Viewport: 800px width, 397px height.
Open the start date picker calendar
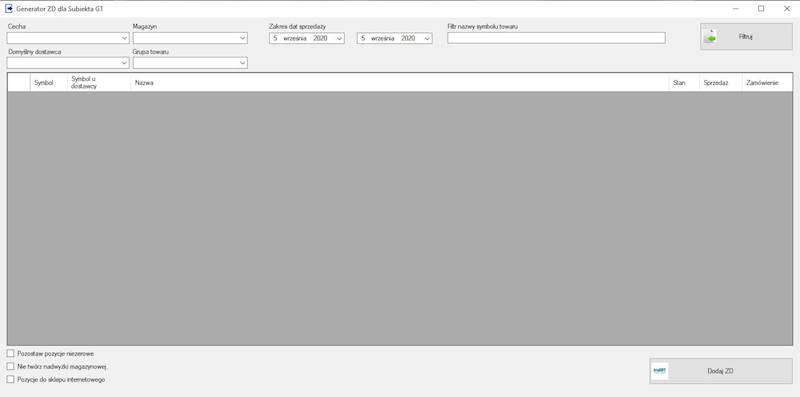pos(339,38)
